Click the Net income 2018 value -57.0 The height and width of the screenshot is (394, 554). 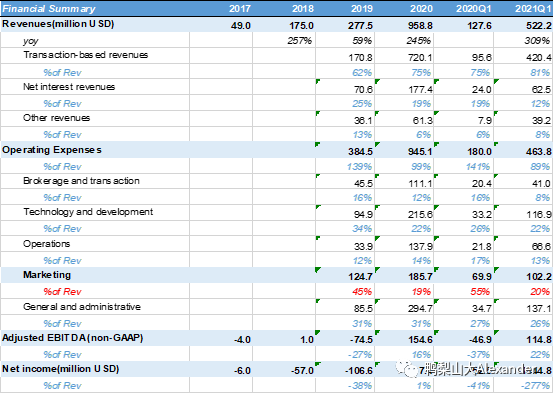pyautogui.click(x=302, y=371)
